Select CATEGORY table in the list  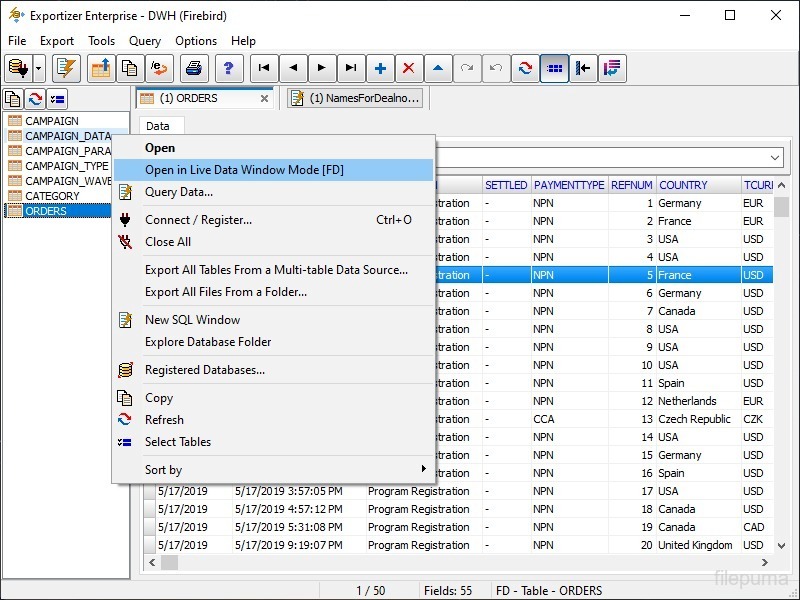[x=52, y=196]
